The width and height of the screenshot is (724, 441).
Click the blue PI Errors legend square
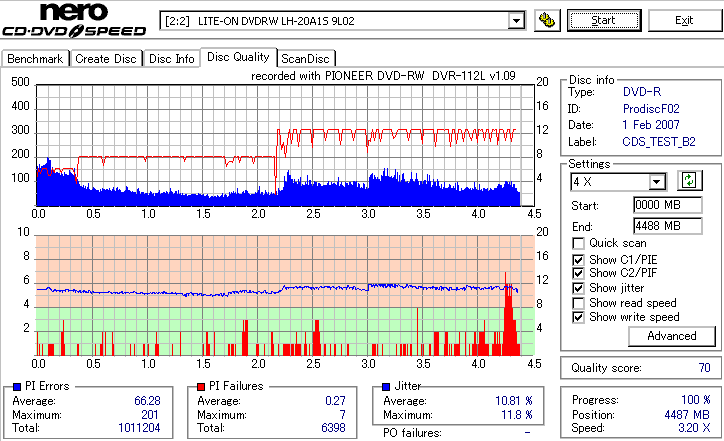17,387
